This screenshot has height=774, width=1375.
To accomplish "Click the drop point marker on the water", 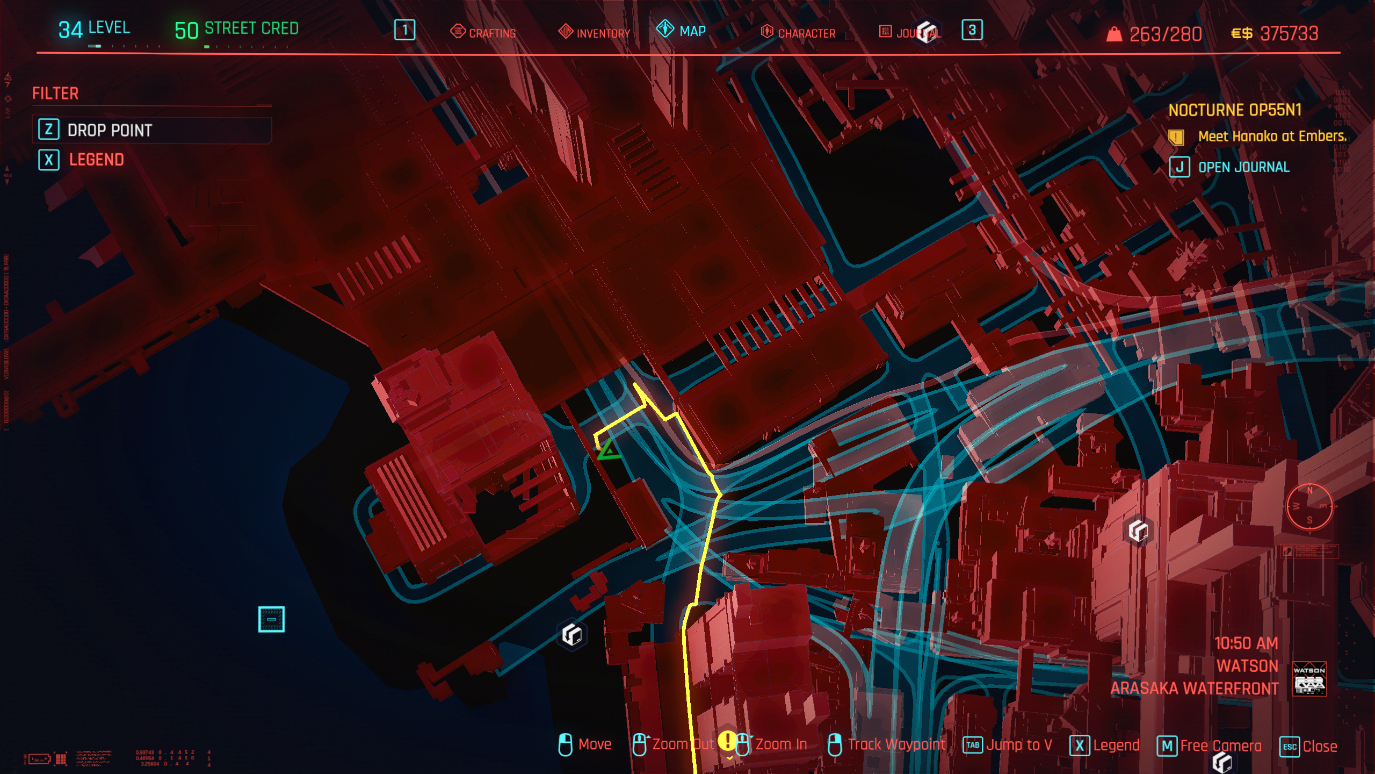I will [x=271, y=620].
